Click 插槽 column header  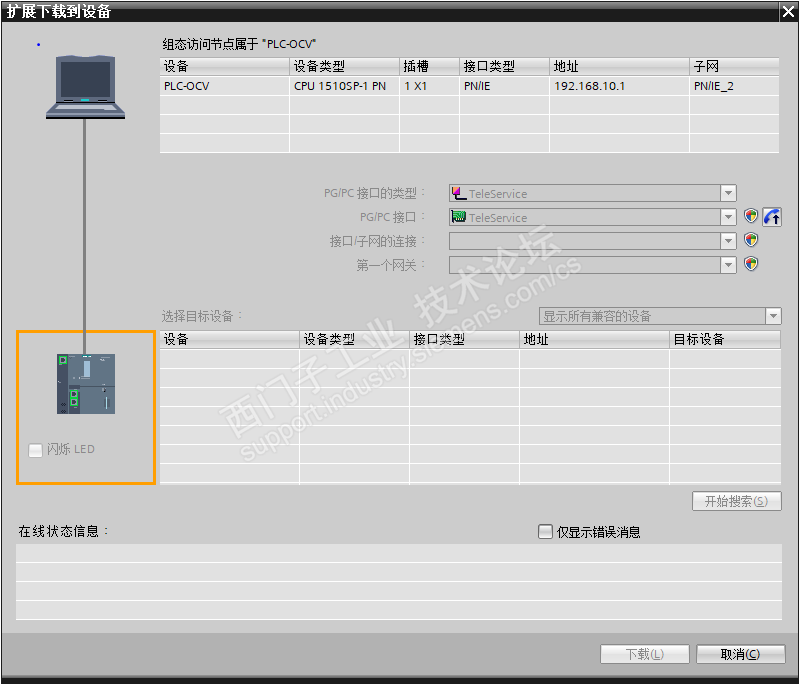click(x=429, y=66)
